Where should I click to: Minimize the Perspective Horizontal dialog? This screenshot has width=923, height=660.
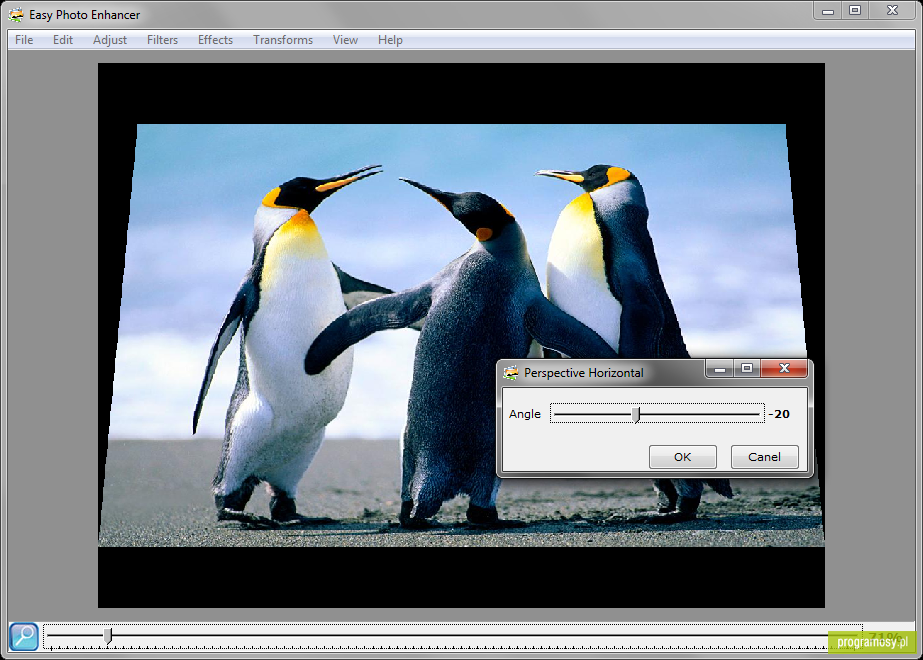point(719,369)
